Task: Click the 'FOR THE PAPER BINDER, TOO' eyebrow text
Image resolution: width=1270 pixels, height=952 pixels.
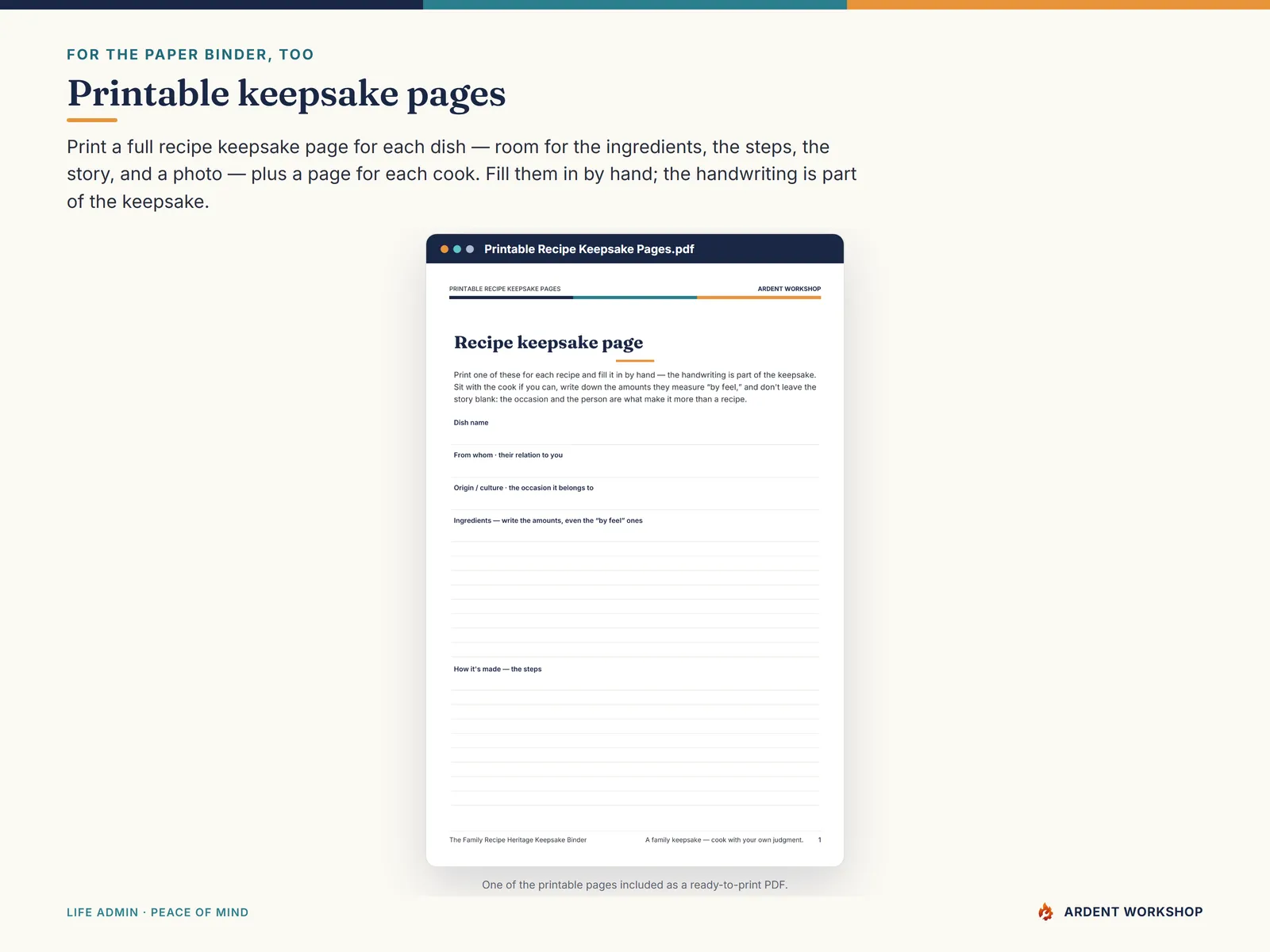Action: (190, 55)
